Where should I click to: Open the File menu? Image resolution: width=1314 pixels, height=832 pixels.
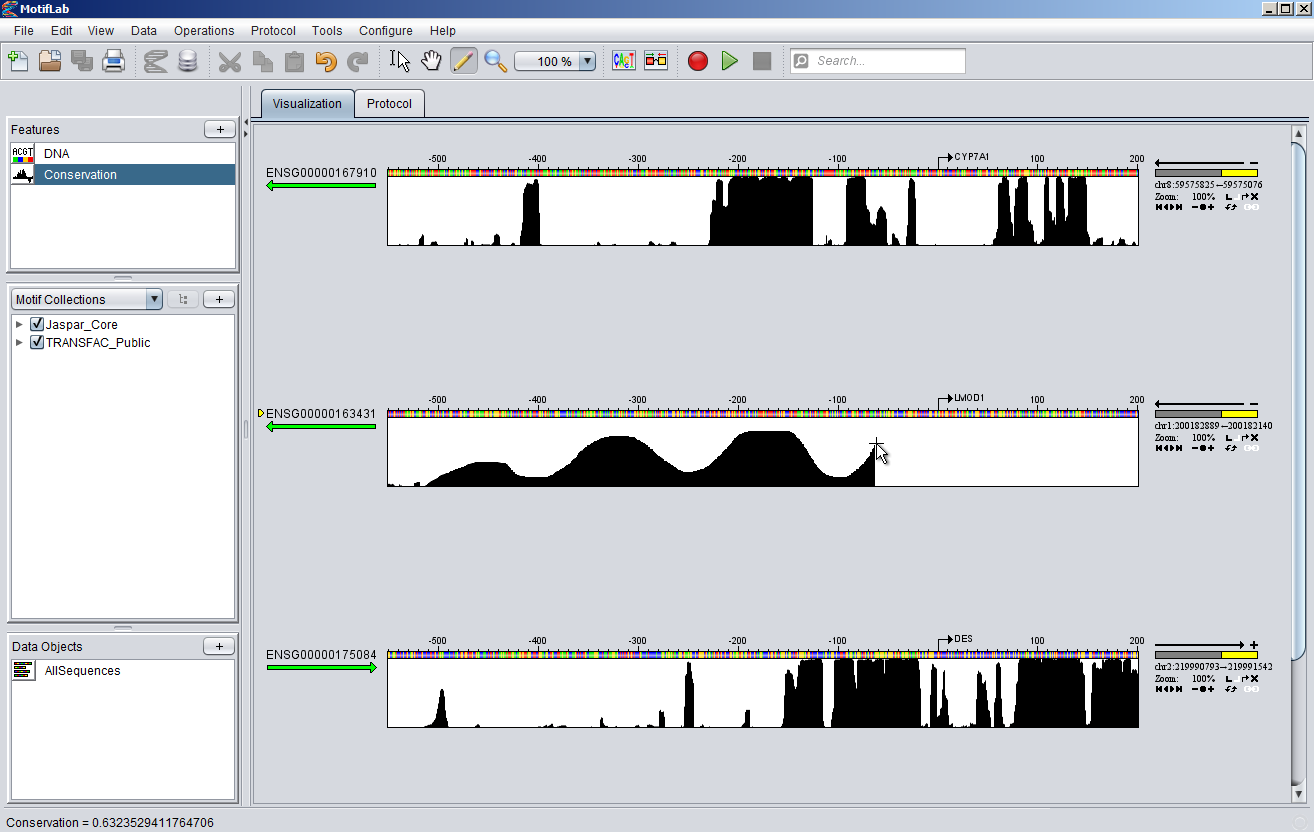24,31
